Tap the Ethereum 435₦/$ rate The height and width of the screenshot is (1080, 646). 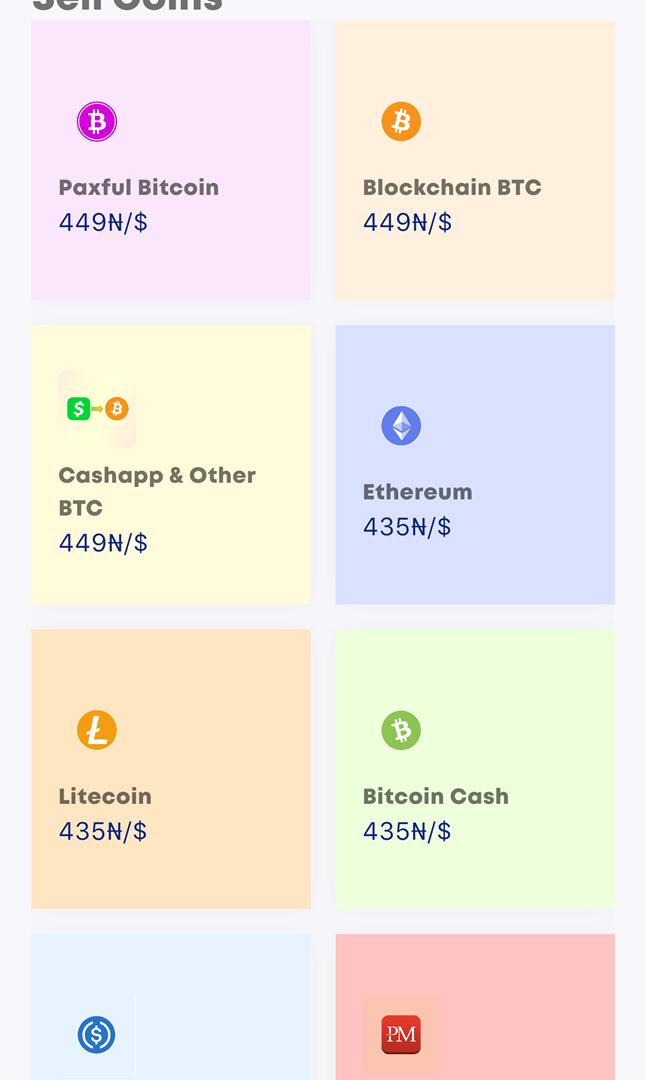click(x=408, y=527)
